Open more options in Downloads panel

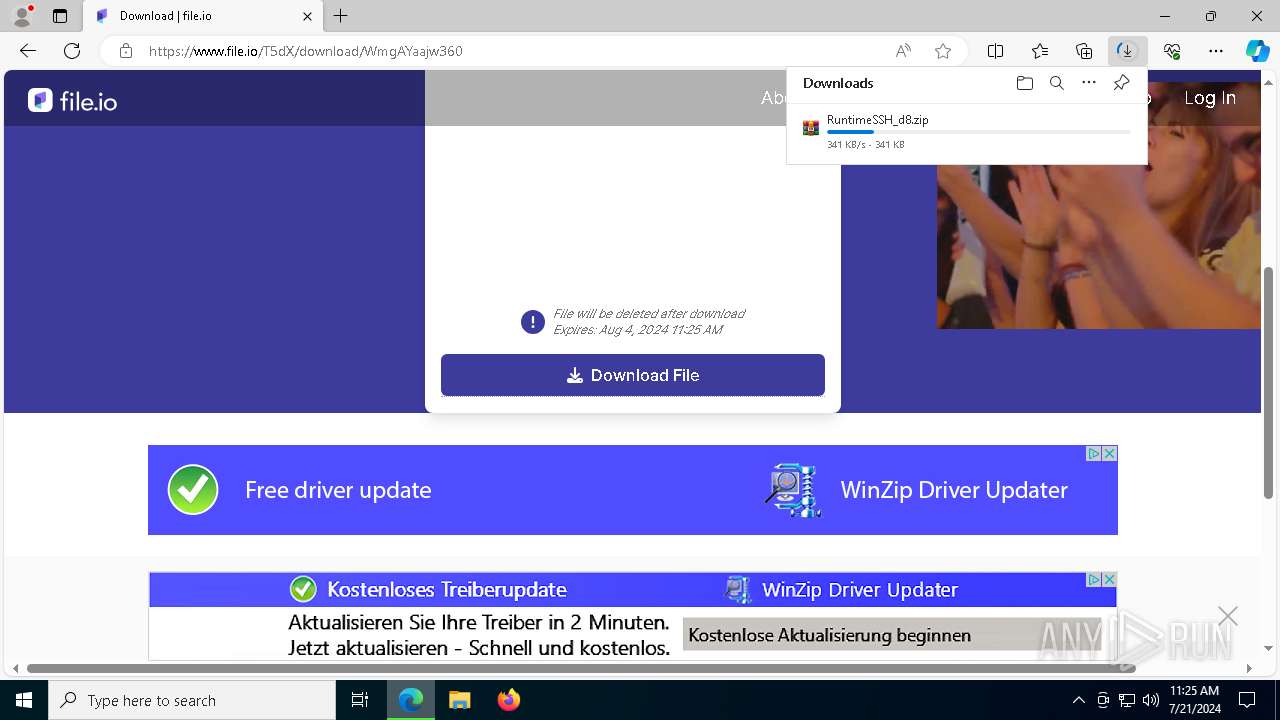(1089, 83)
